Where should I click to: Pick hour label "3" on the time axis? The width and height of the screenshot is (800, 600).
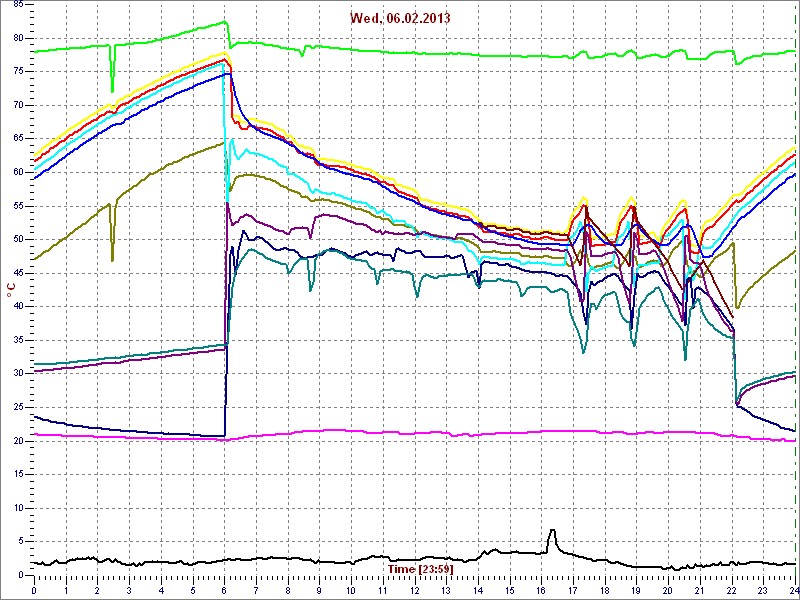tap(129, 591)
